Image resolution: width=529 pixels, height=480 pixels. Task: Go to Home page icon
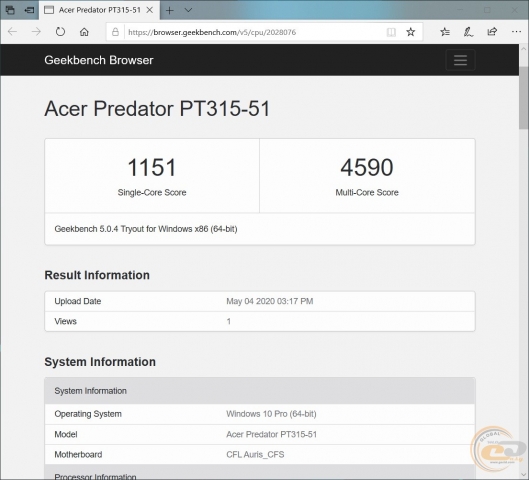tap(84, 32)
